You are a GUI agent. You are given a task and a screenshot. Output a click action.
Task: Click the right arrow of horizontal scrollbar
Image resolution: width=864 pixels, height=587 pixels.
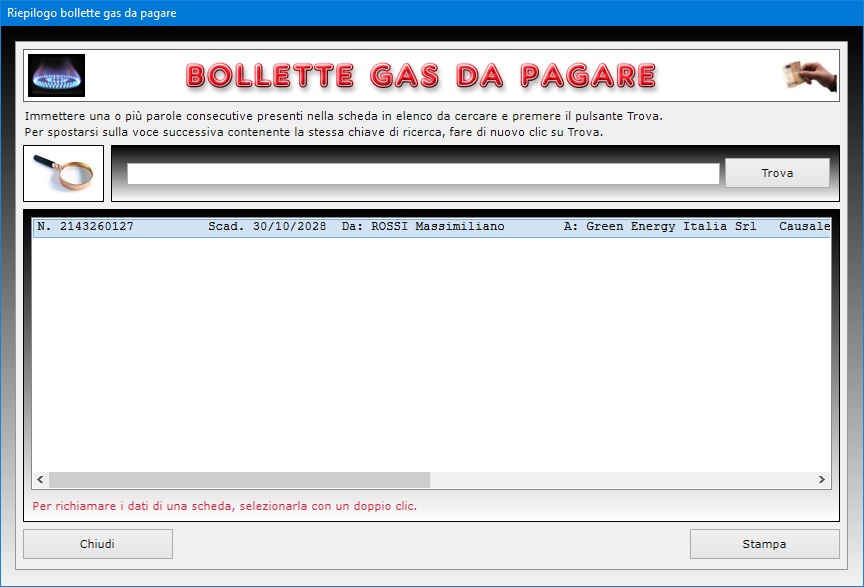point(822,480)
